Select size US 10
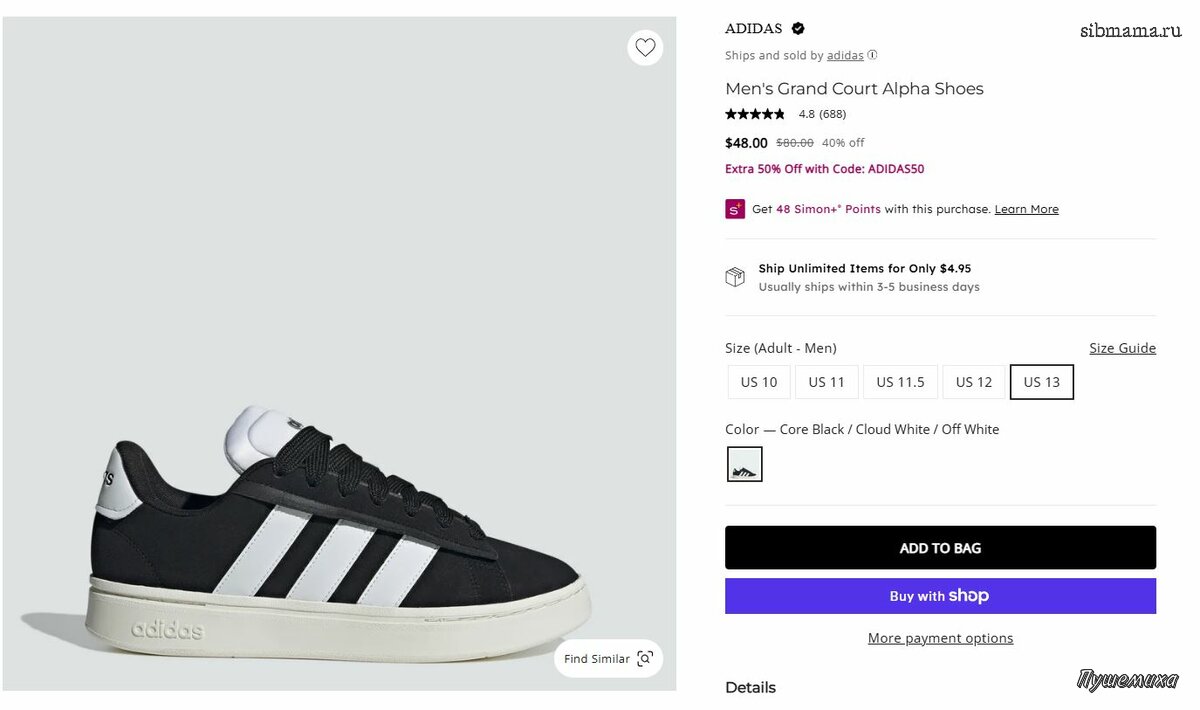Viewport: 1200px width, 710px height. (x=759, y=382)
